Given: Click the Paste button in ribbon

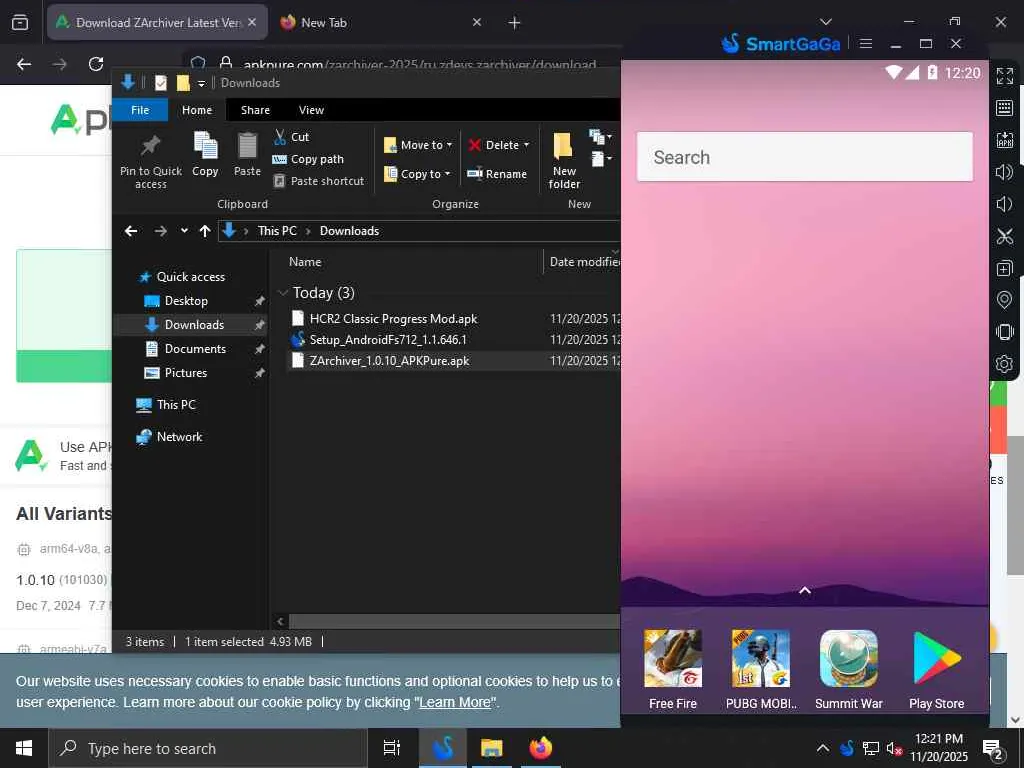Looking at the screenshot, I should tap(248, 154).
